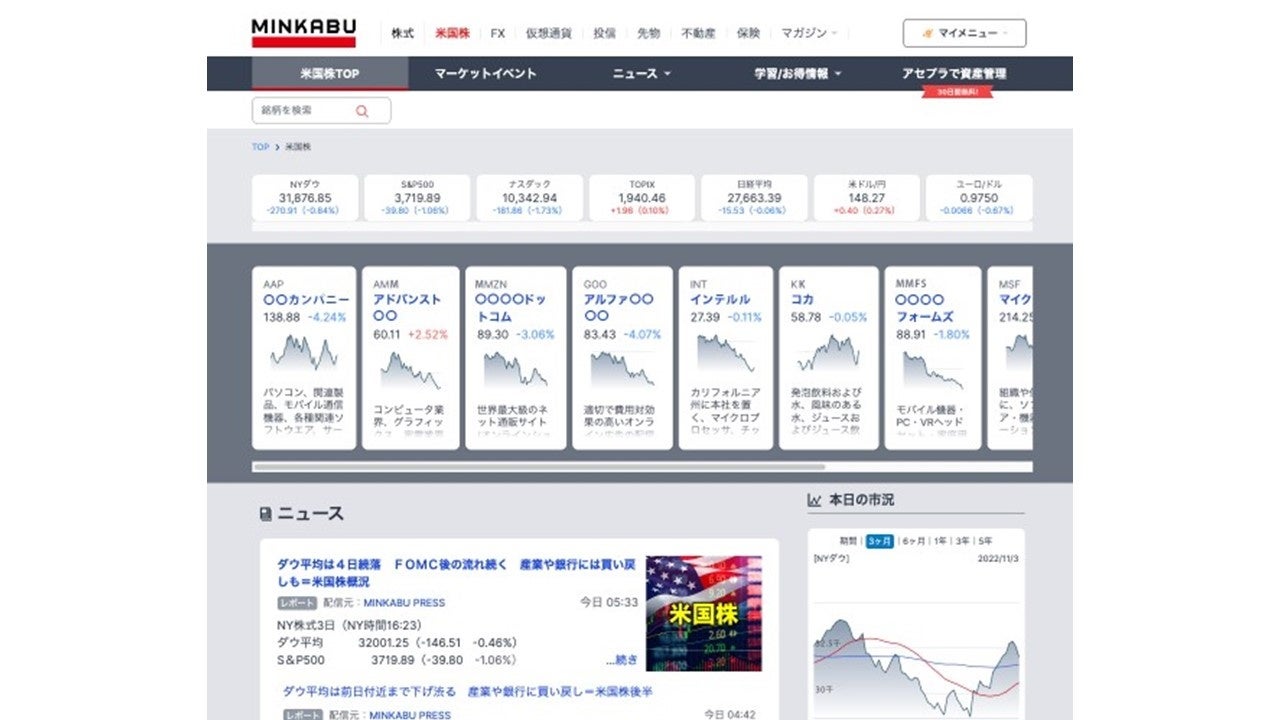
Task: Open the マイメニュー dropdown
Action: tap(964, 33)
